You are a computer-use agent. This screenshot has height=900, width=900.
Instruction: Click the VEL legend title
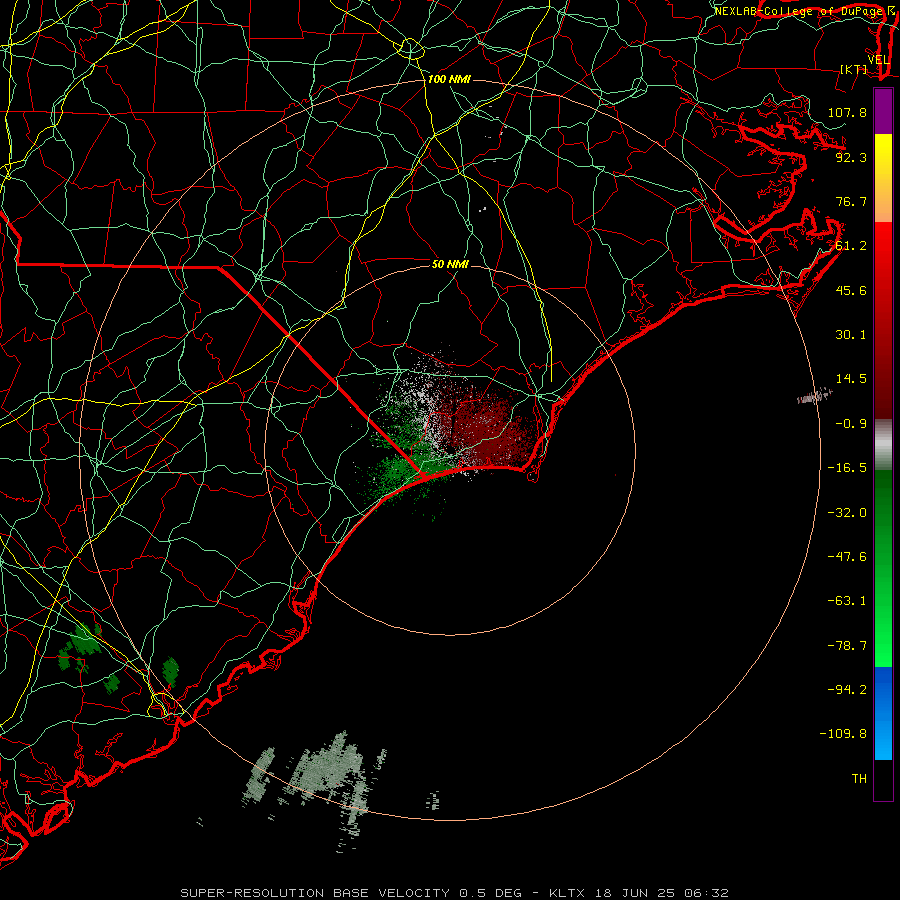coord(878,59)
